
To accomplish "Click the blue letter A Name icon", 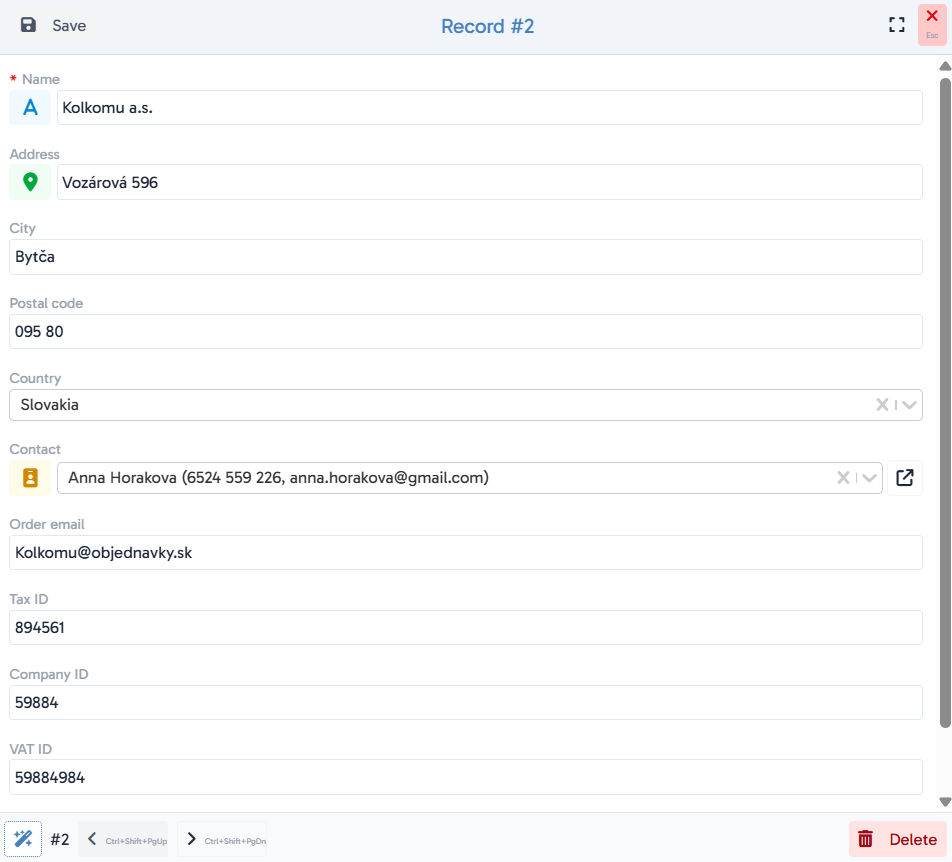I will [30, 107].
